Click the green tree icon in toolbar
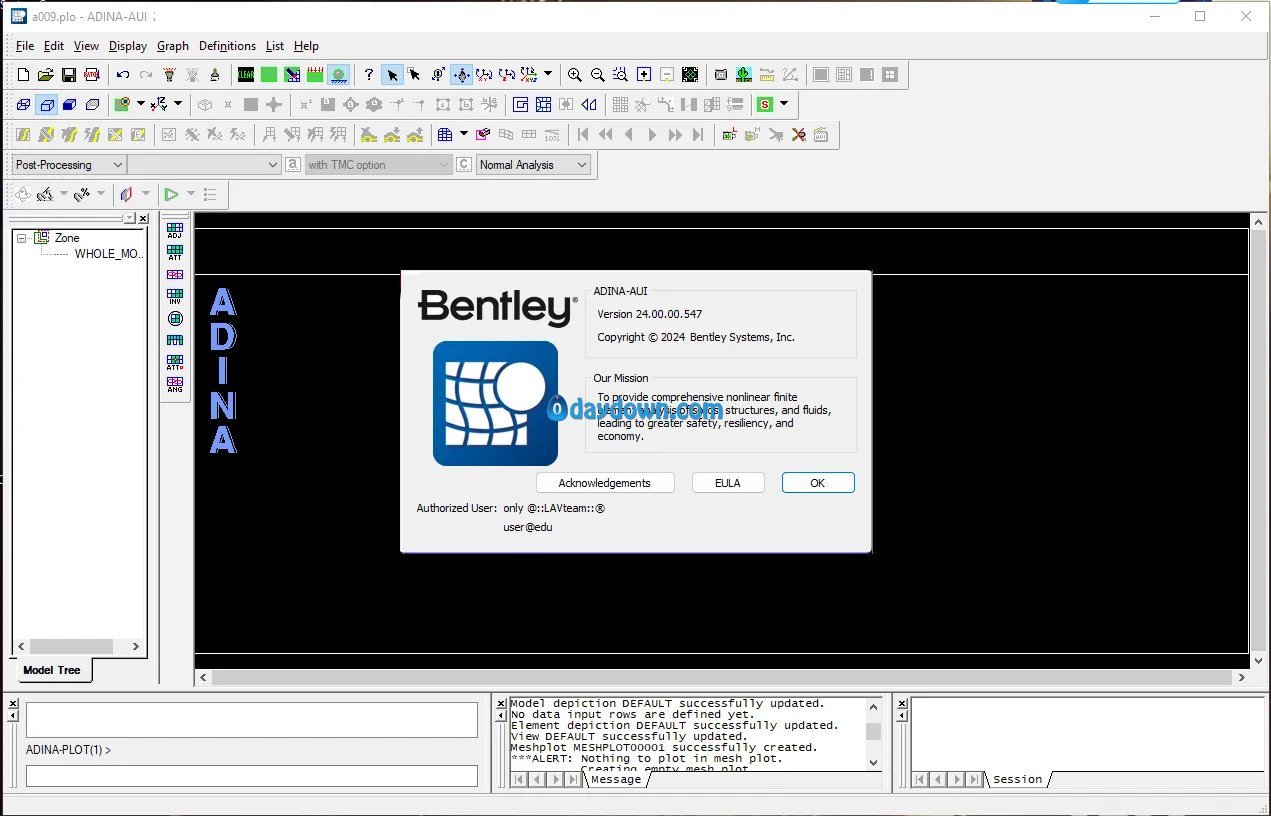The image size is (1271, 816). [744, 75]
